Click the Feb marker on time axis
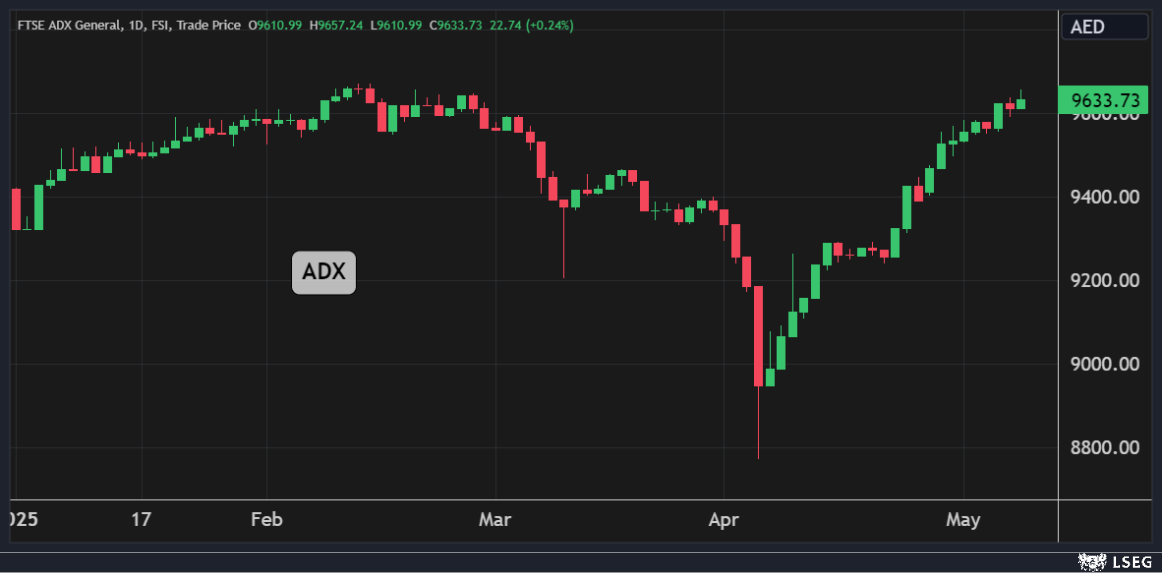Screen dimensions: 1162x573 [x=266, y=520]
